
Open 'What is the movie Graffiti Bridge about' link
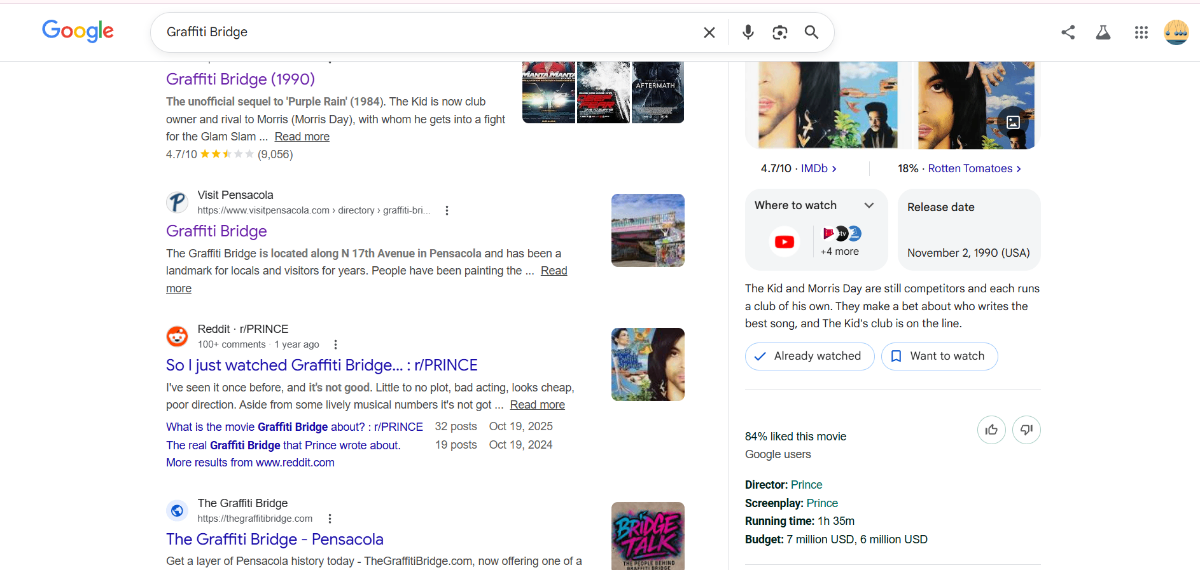(x=294, y=427)
